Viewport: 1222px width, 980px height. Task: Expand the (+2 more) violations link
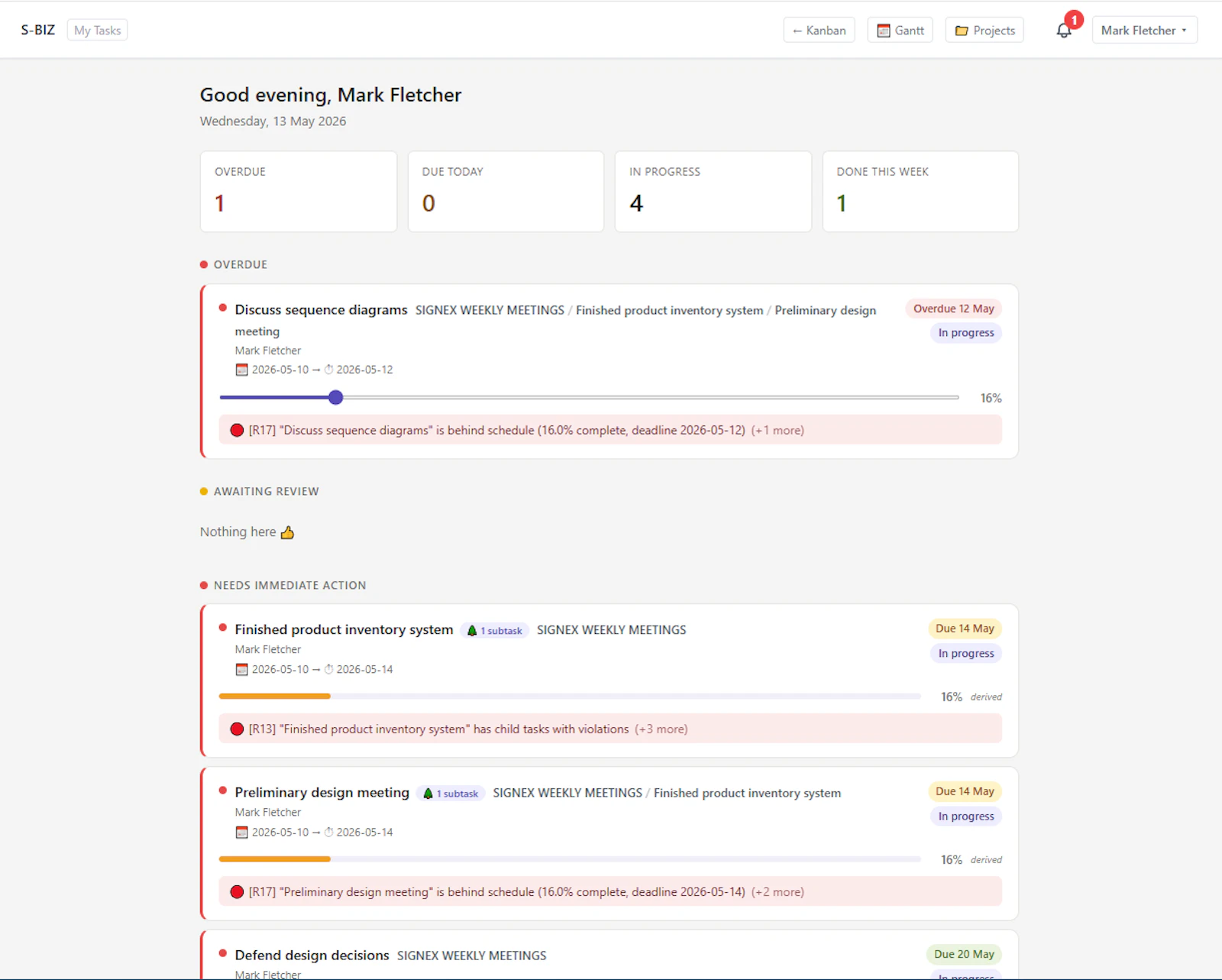point(777,891)
